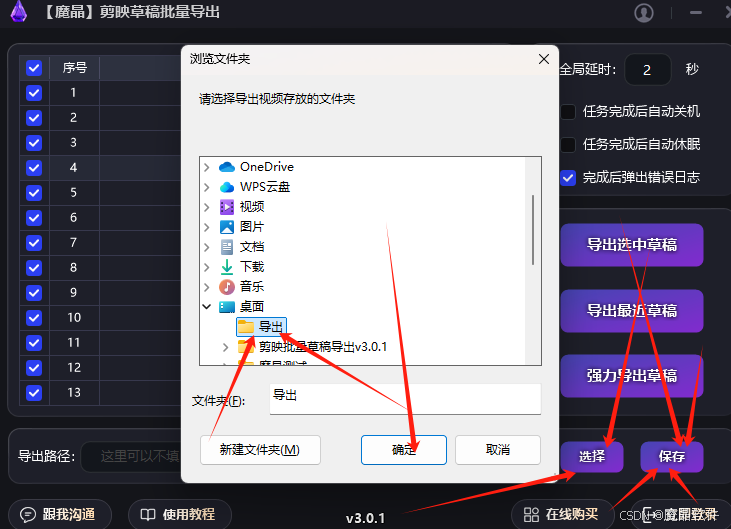Expand the 下载 tree node
This screenshot has height=529, width=731.
pyautogui.click(x=207, y=267)
